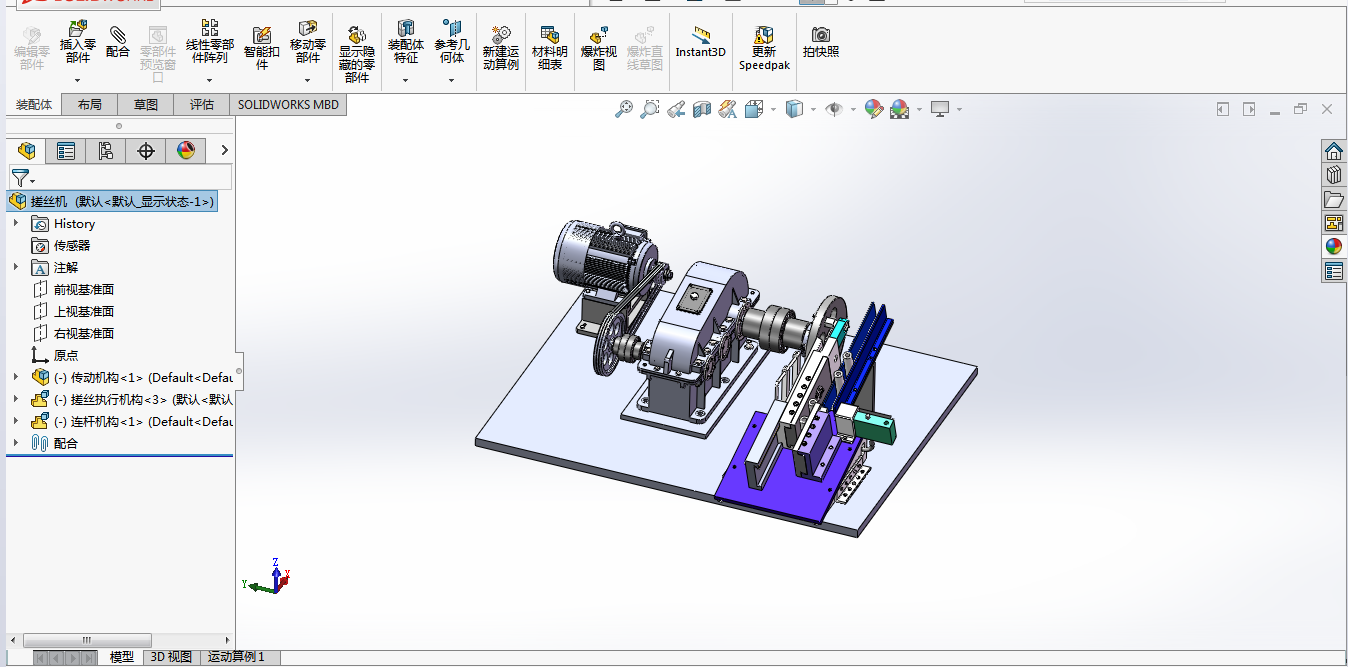
Task: Open View Palette icon in task pane
Action: (x=1334, y=223)
